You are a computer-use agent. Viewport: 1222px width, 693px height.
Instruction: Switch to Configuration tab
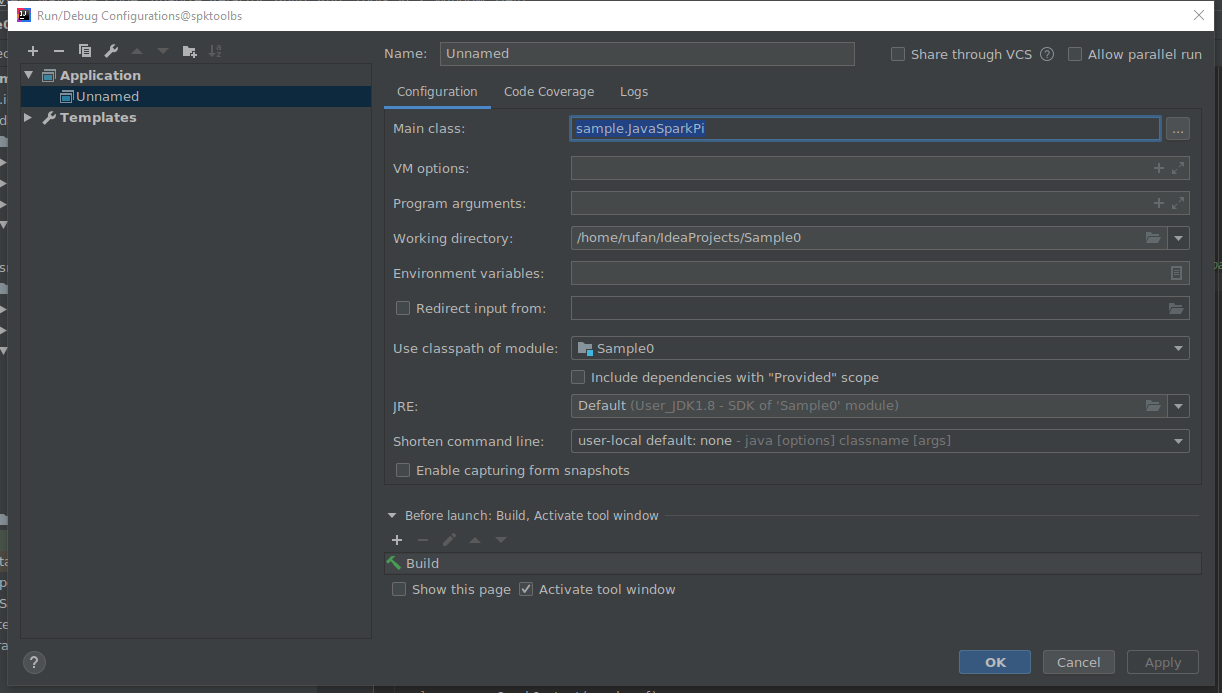click(437, 91)
